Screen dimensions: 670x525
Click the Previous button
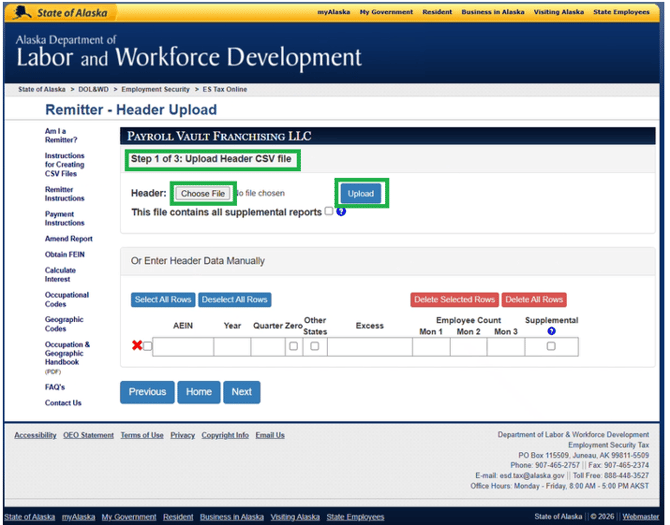(x=147, y=392)
